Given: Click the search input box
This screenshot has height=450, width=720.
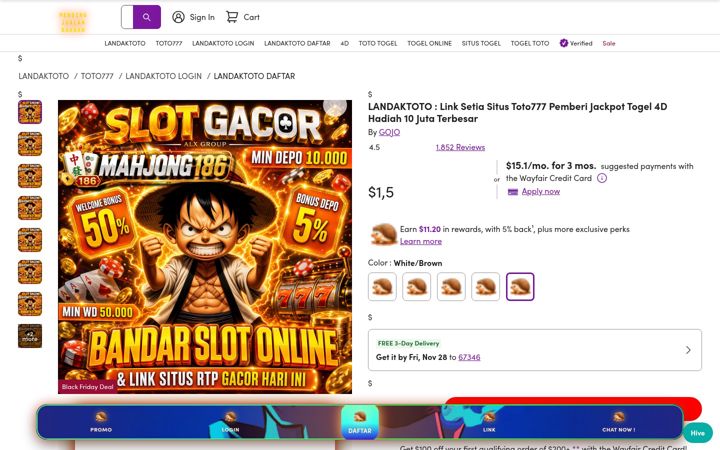Looking at the screenshot, I should (127, 17).
